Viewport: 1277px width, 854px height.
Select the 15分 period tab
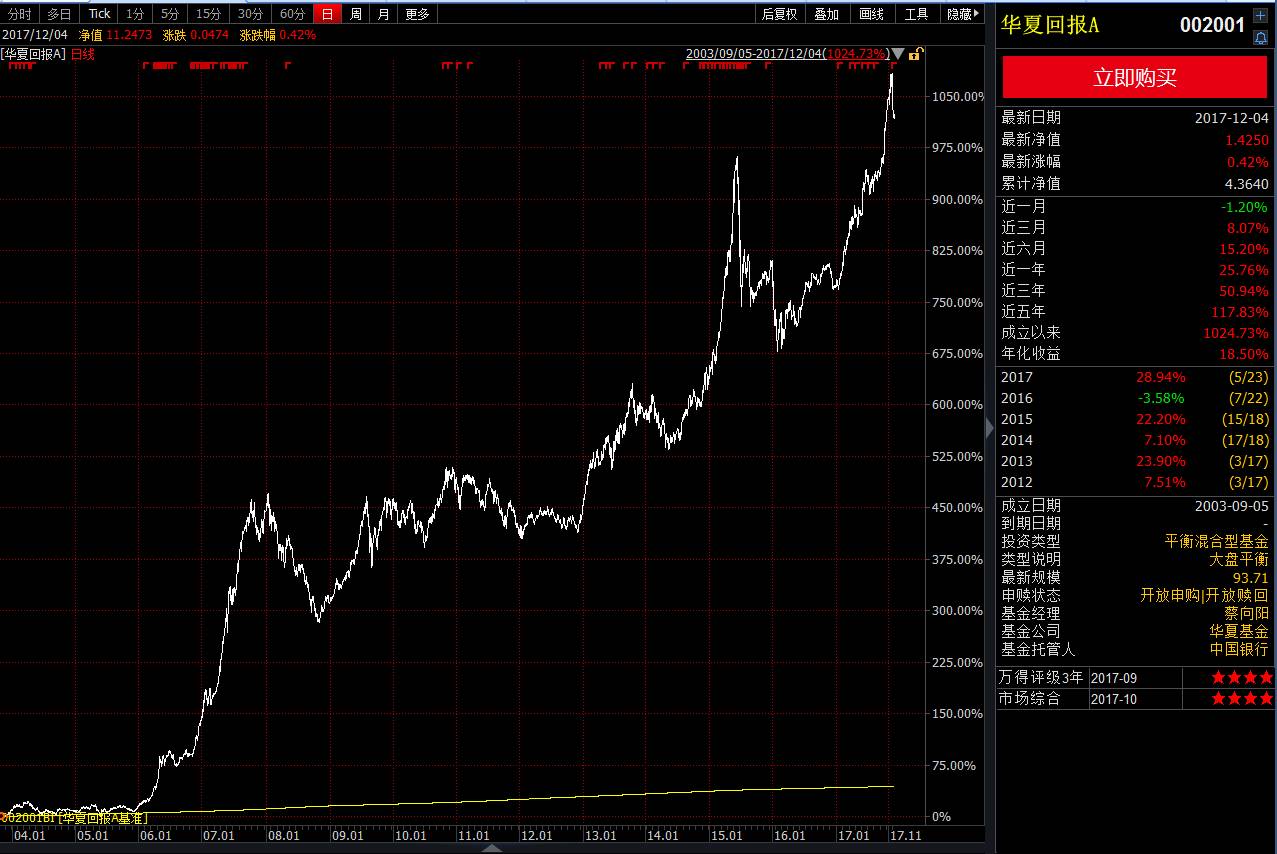pyautogui.click(x=208, y=14)
